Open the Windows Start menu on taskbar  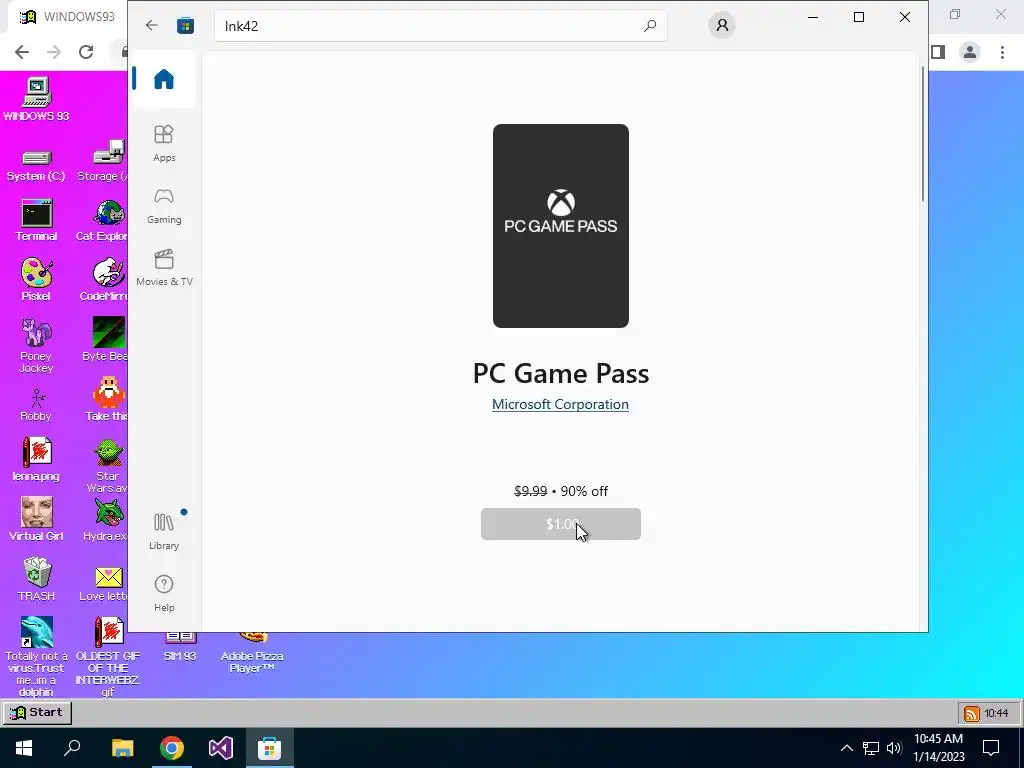point(24,748)
